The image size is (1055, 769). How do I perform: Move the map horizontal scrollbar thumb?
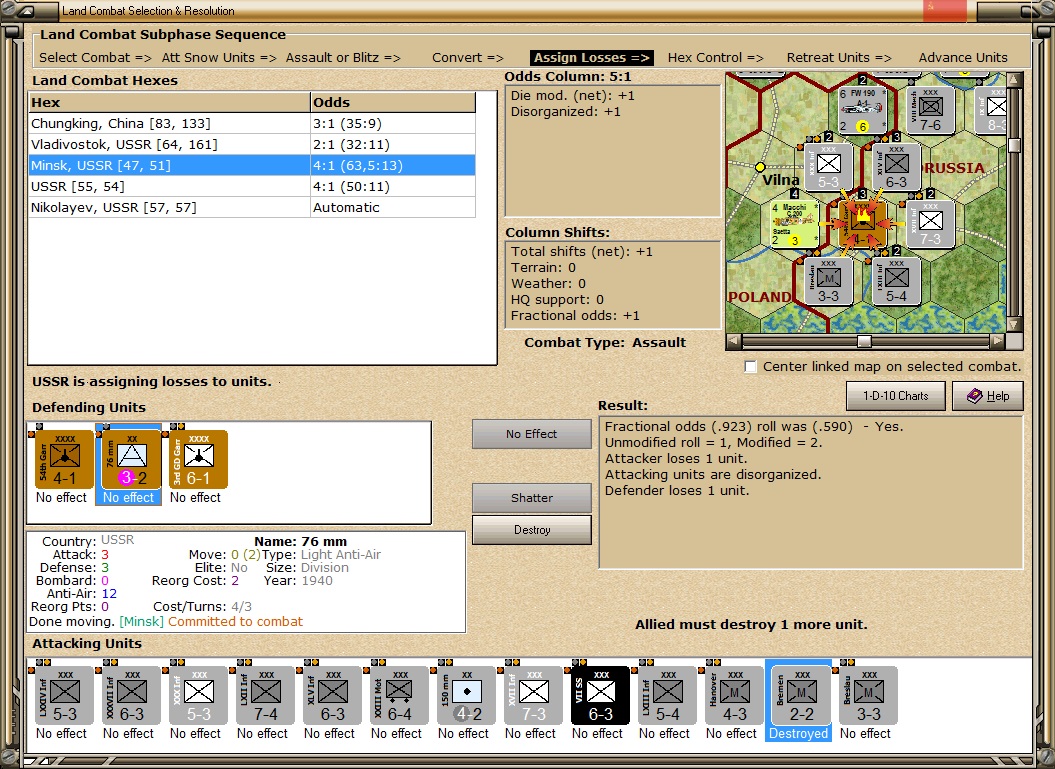[x=864, y=341]
